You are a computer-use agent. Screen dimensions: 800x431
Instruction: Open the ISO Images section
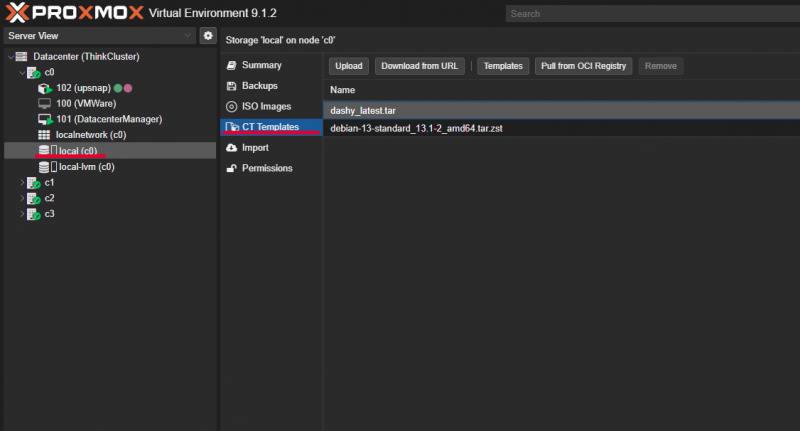click(266, 107)
